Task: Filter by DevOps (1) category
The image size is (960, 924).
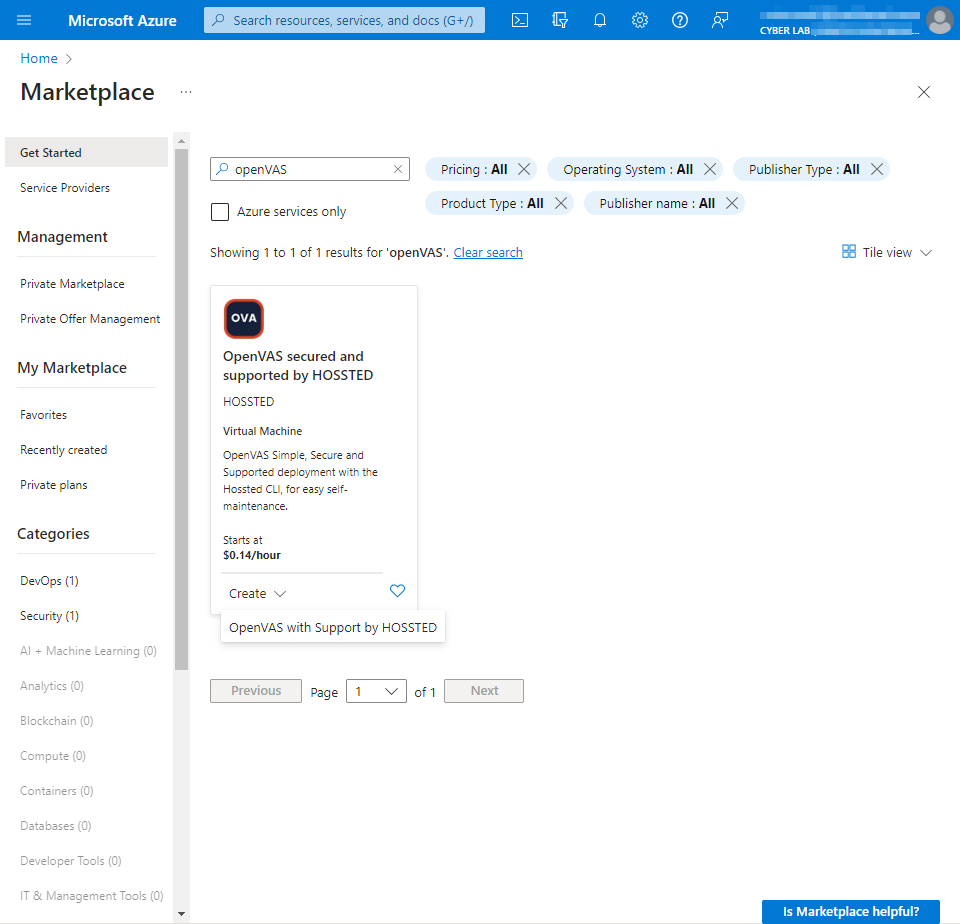Action: point(49,581)
